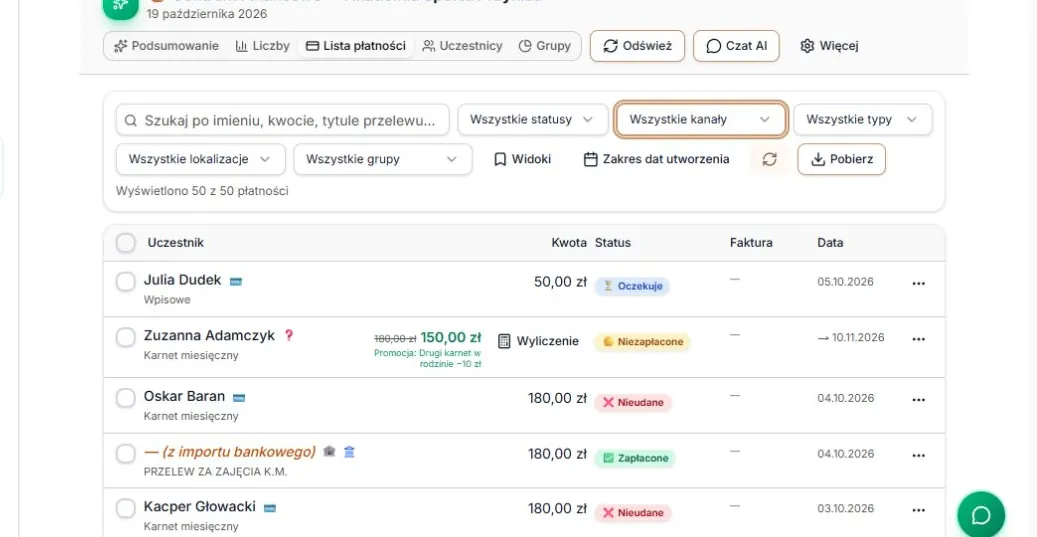Open the Więcej settings menu

pos(829,46)
